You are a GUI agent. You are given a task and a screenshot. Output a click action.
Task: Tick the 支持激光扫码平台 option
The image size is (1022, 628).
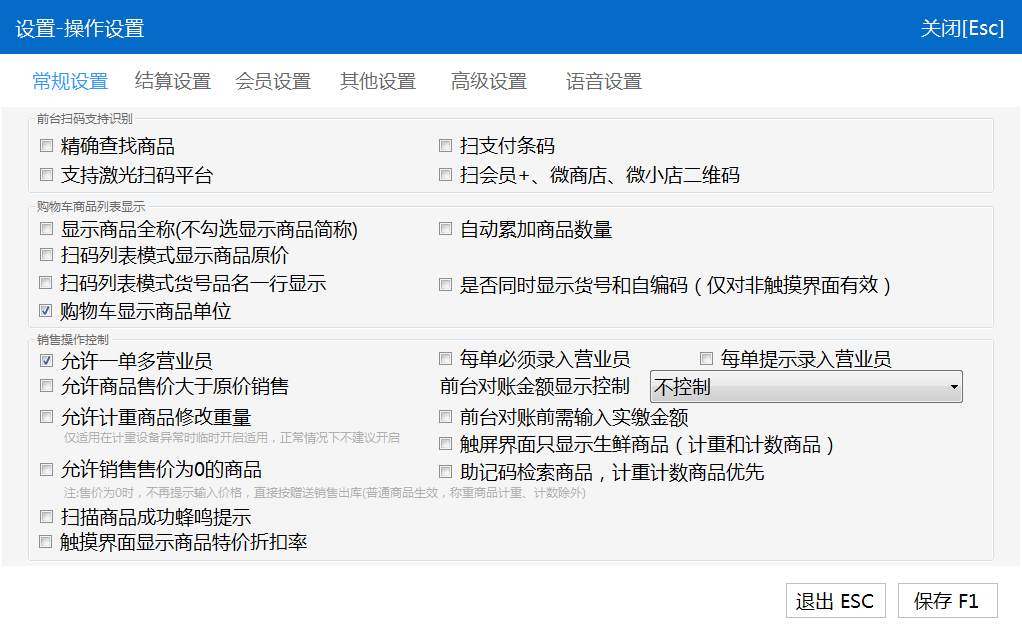46,175
